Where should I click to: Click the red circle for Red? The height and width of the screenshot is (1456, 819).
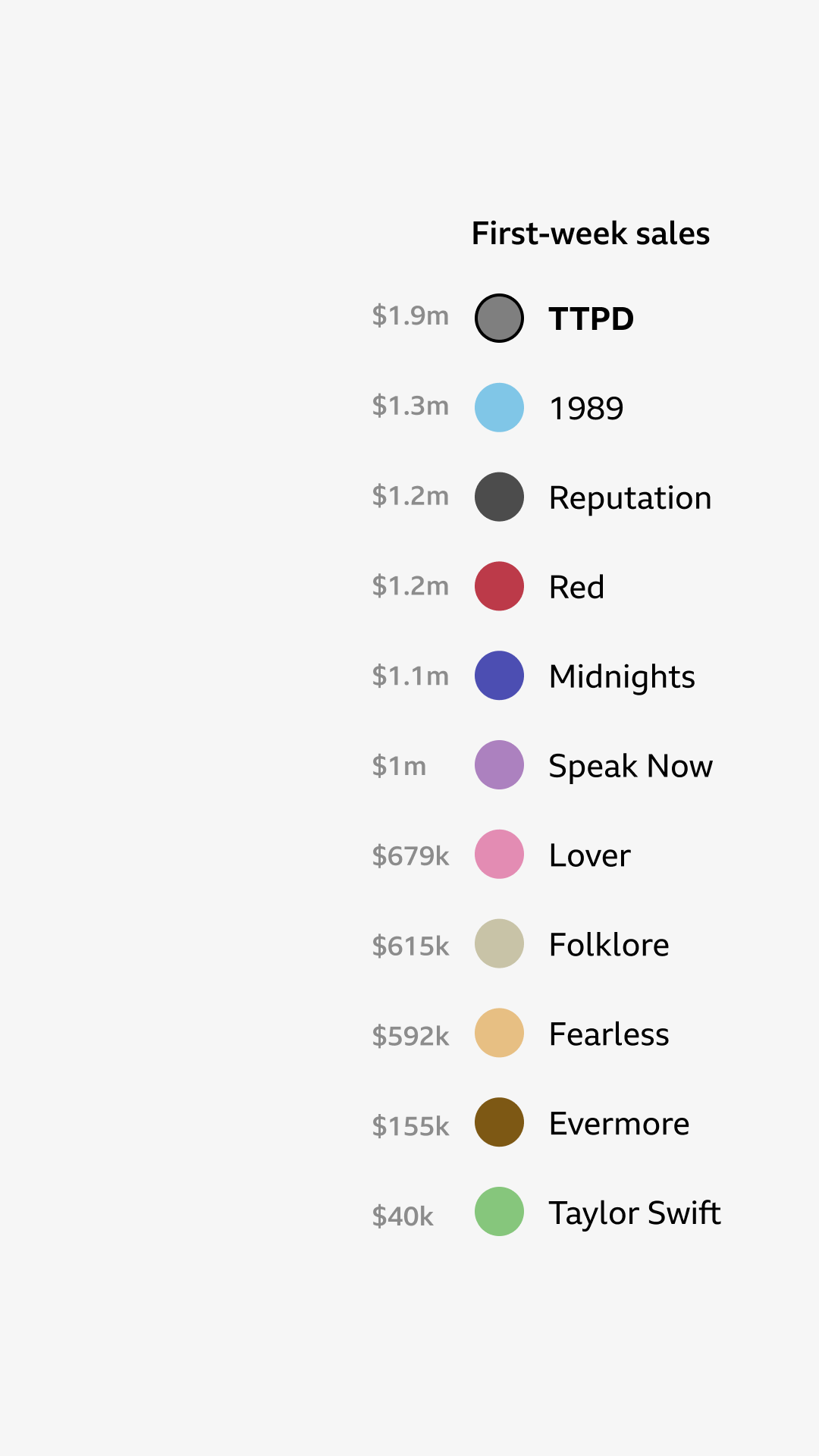click(499, 586)
